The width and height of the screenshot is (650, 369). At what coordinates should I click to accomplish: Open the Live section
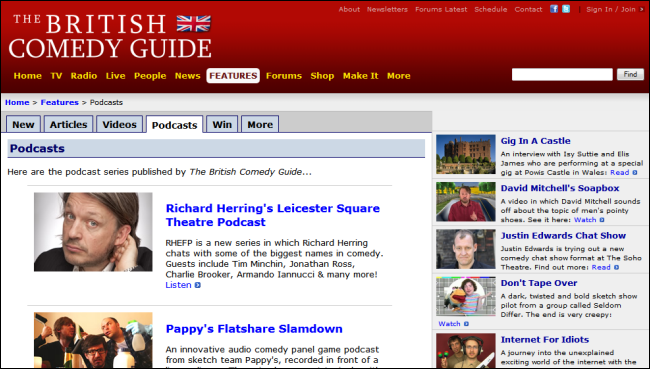click(115, 76)
